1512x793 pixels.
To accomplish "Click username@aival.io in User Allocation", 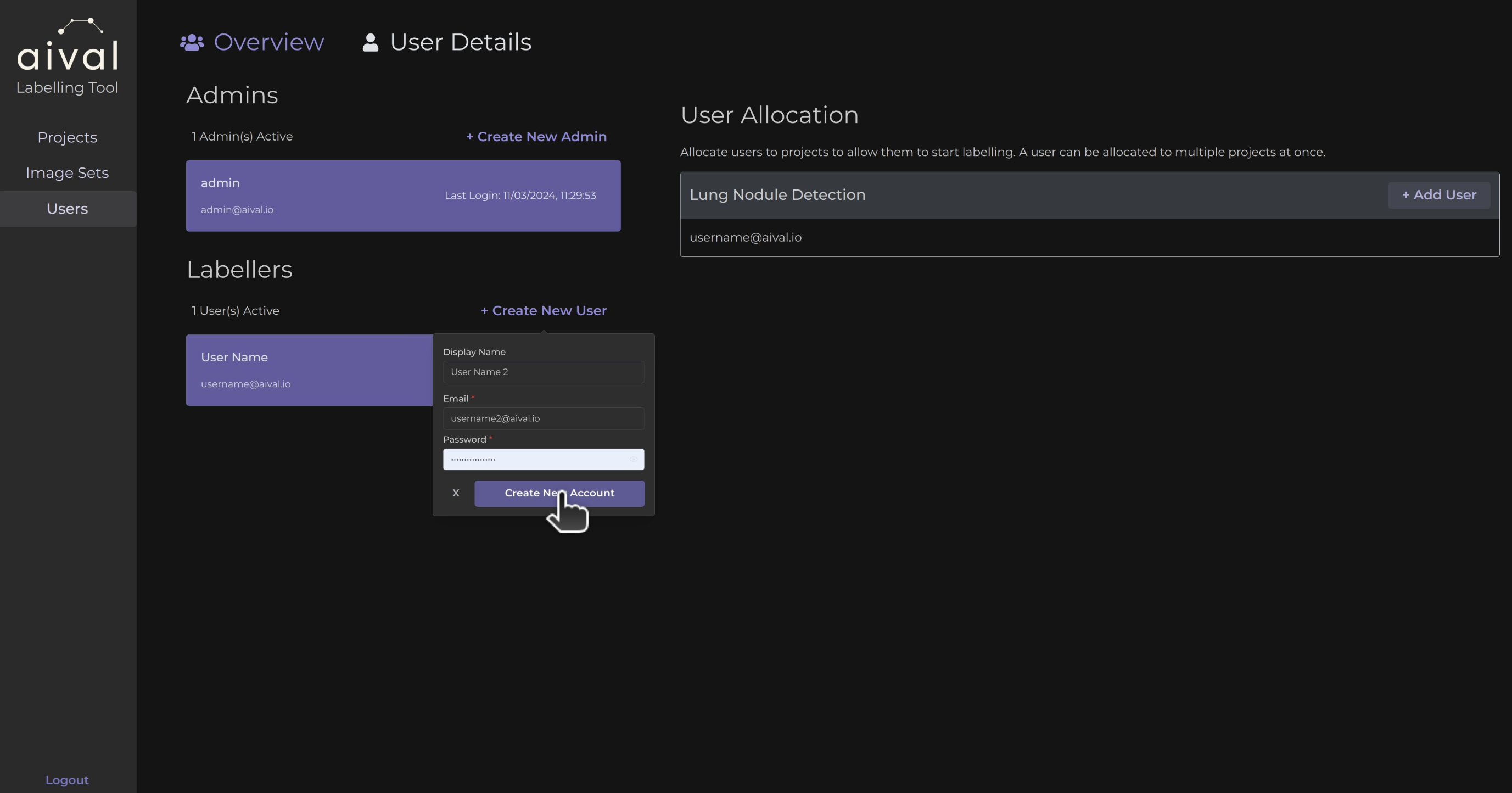I will coord(746,238).
